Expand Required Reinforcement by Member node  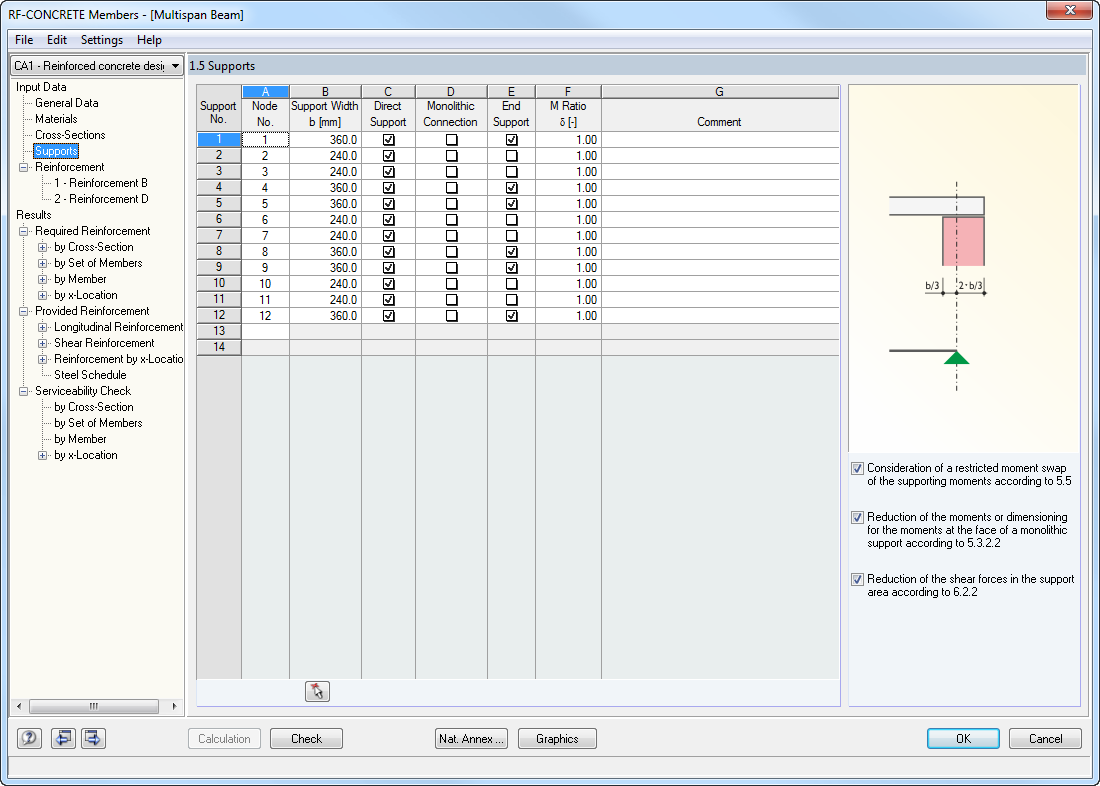[x=43, y=279]
